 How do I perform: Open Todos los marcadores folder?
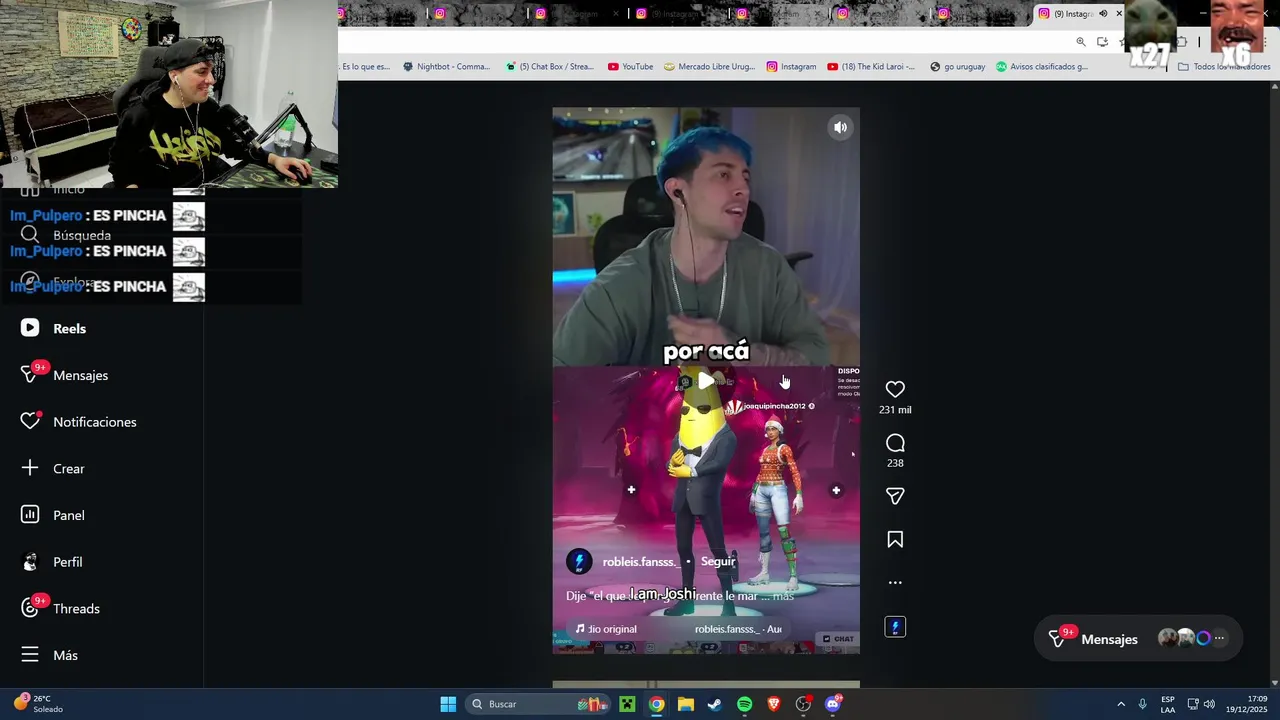point(1222,67)
